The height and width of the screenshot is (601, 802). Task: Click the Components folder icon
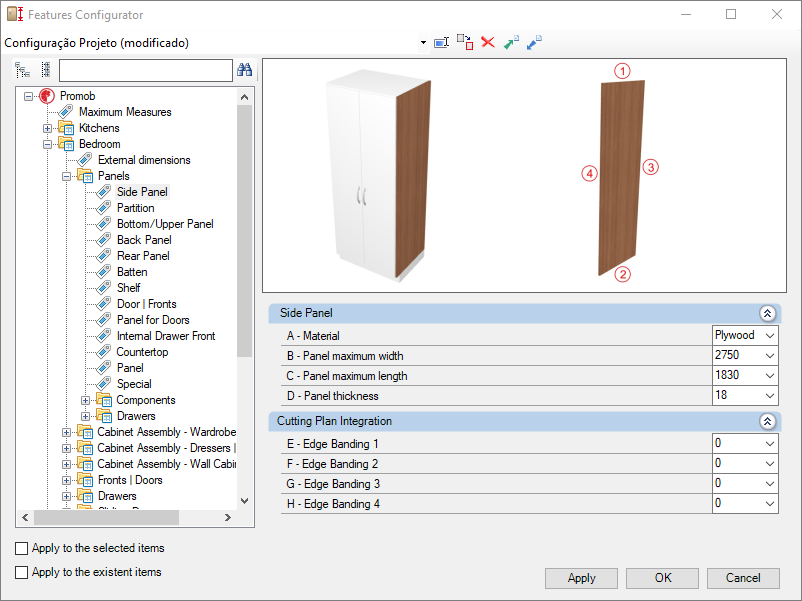point(104,400)
